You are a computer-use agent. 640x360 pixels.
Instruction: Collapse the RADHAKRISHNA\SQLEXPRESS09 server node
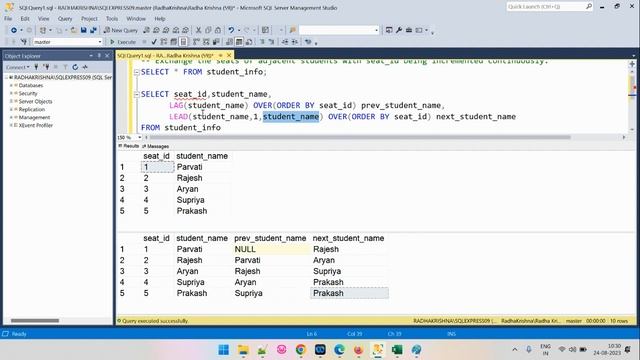(6, 77)
